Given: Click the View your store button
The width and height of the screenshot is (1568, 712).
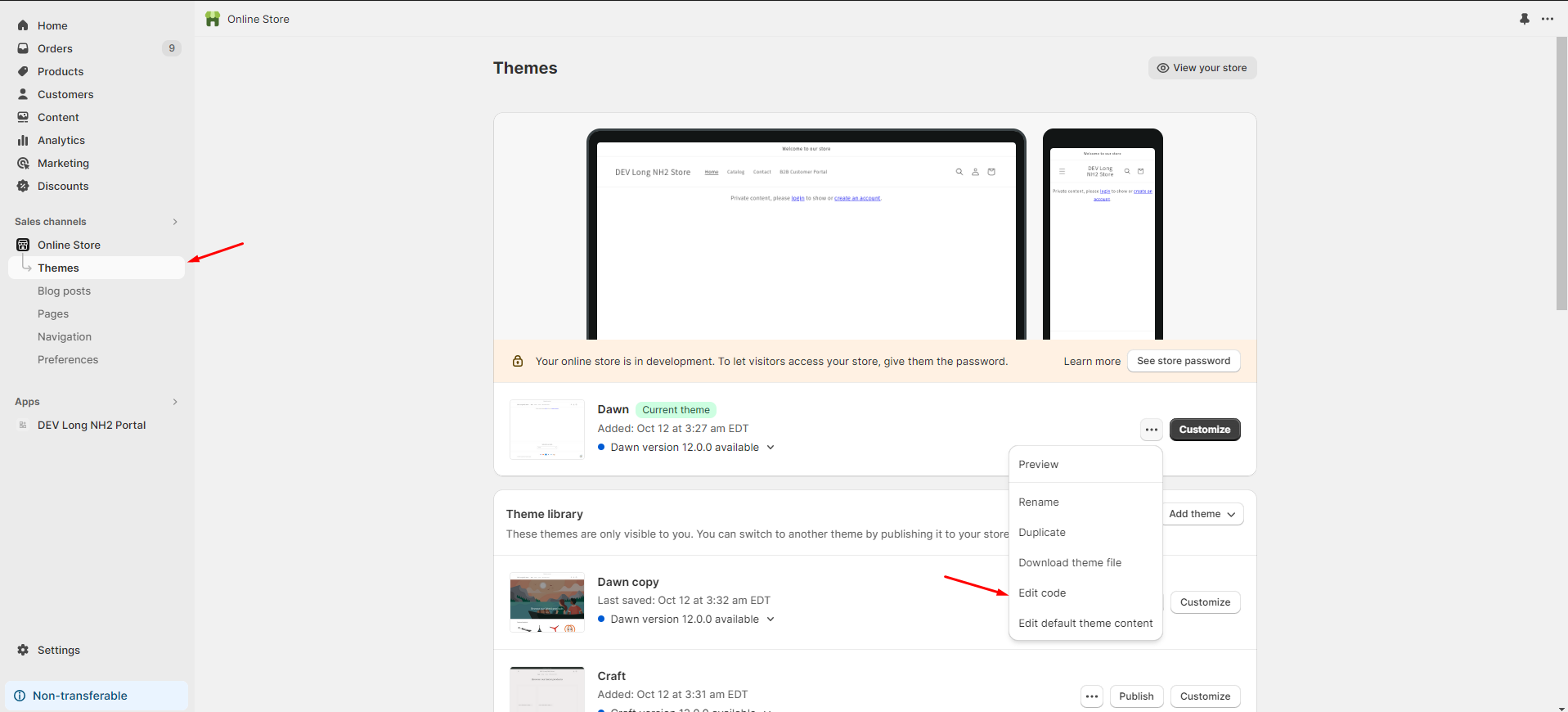Looking at the screenshot, I should (x=1202, y=68).
